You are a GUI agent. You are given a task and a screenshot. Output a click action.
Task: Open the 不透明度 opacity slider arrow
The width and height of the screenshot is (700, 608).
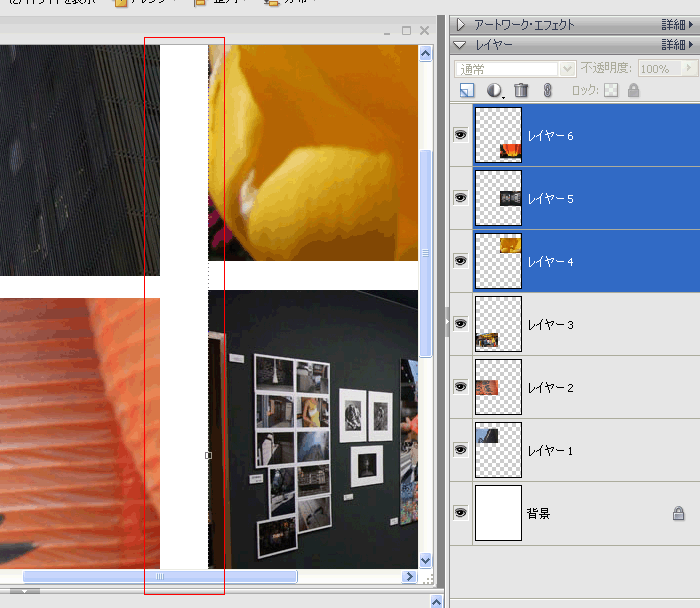pyautogui.click(x=688, y=69)
